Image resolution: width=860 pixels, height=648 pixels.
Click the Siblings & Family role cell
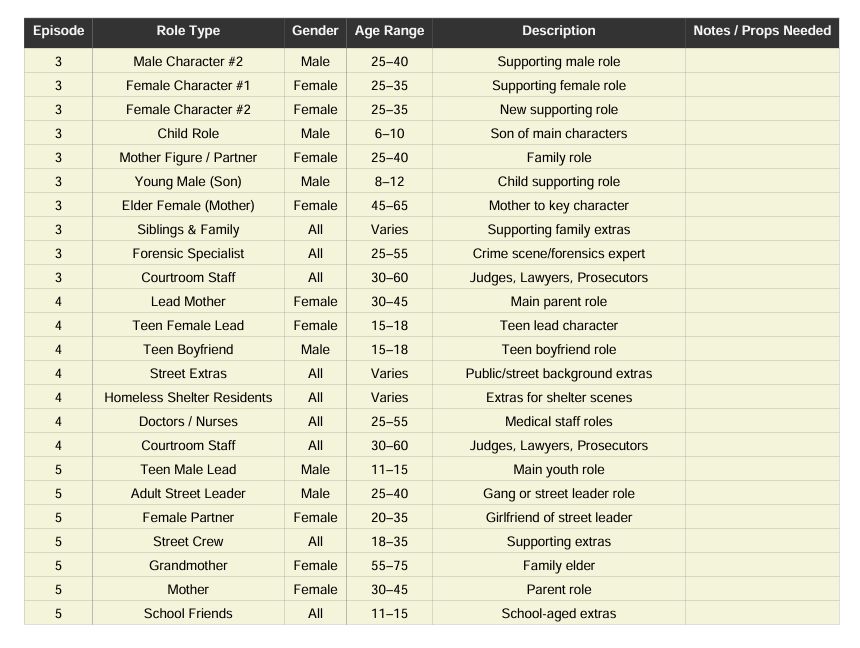coord(188,230)
